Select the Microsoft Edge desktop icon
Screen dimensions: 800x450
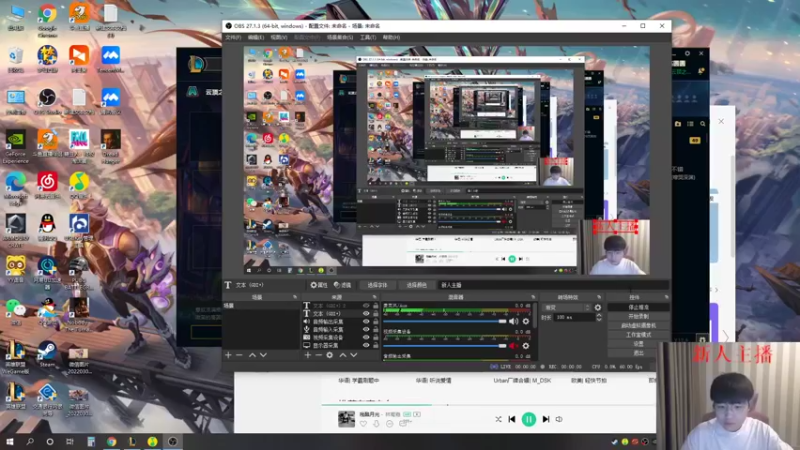point(15,189)
